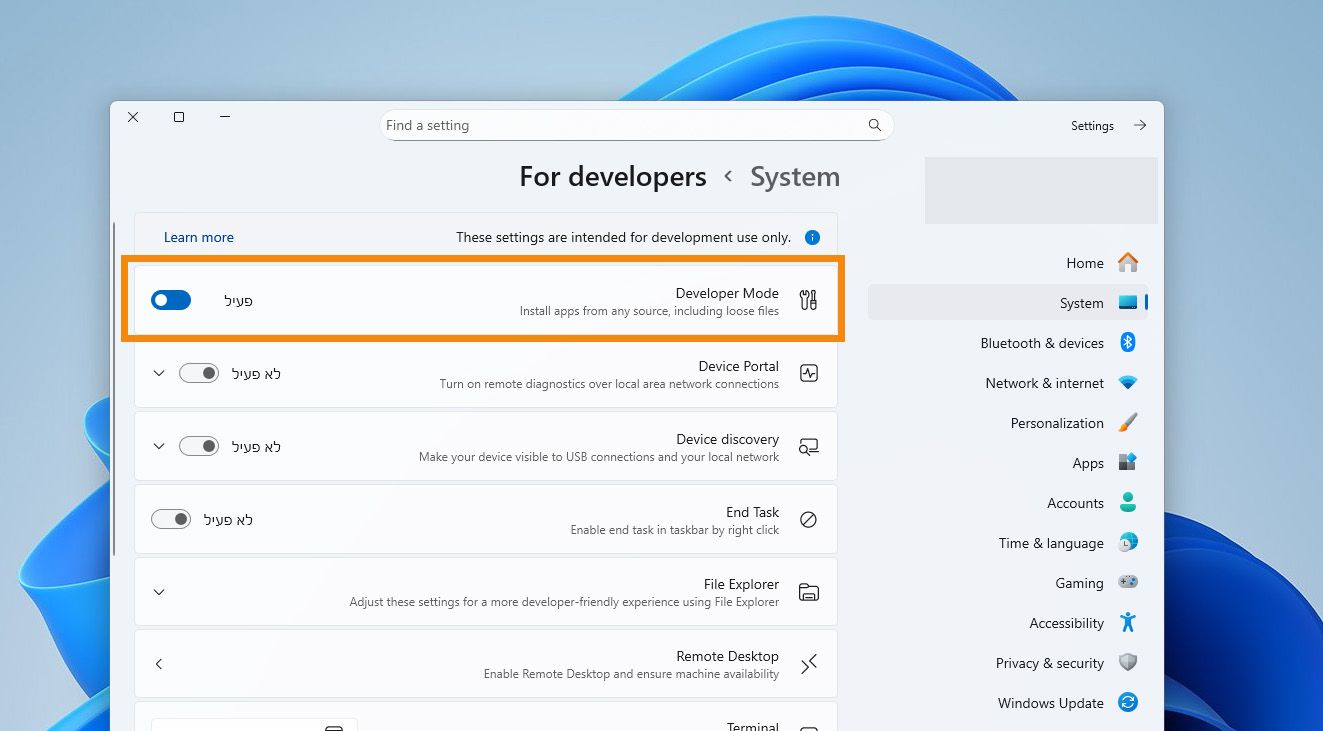Viewport: 1323px width, 731px height.
Task: Click the Windows Update refresh icon
Action: 1128,703
